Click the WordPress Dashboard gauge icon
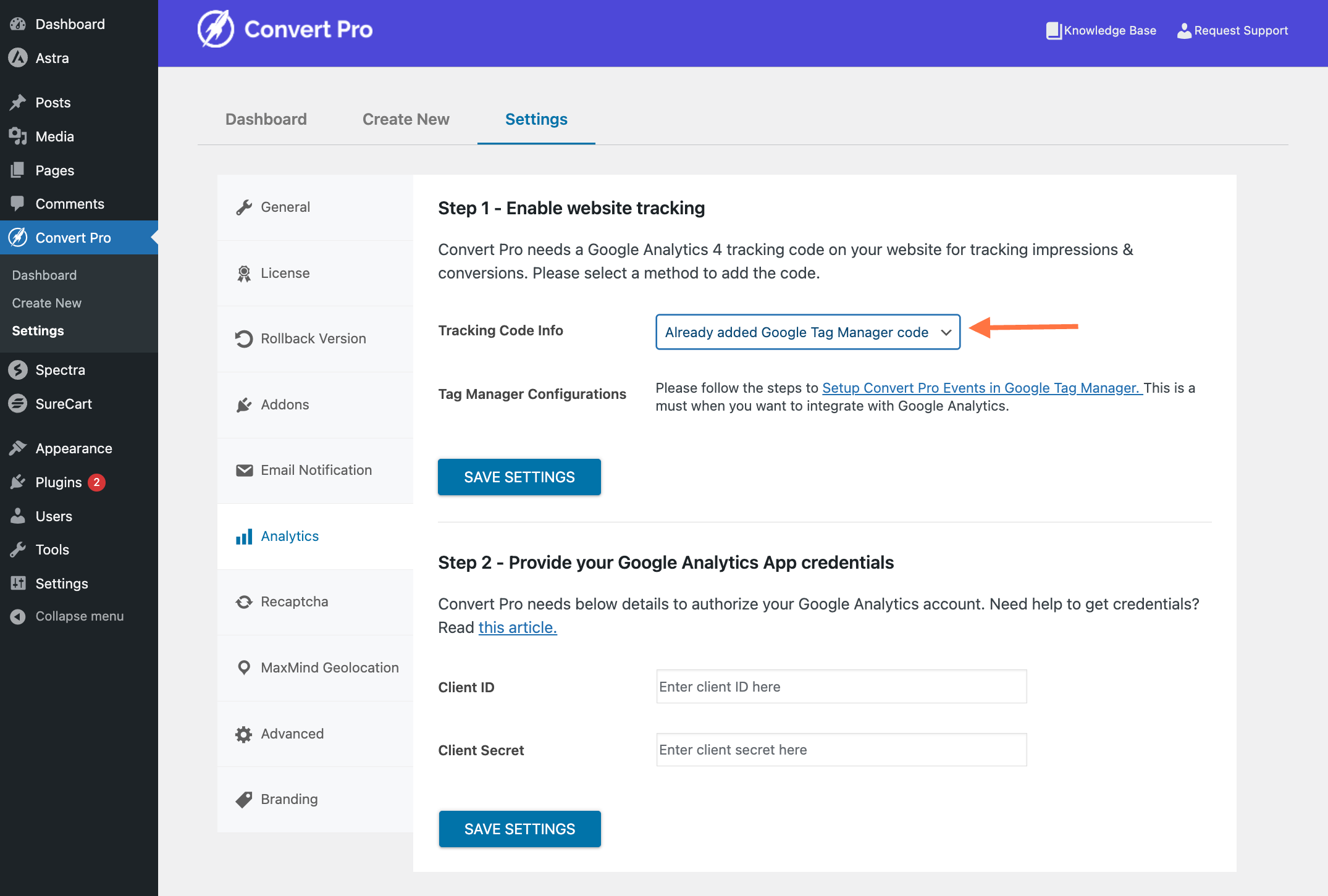 pos(18,24)
